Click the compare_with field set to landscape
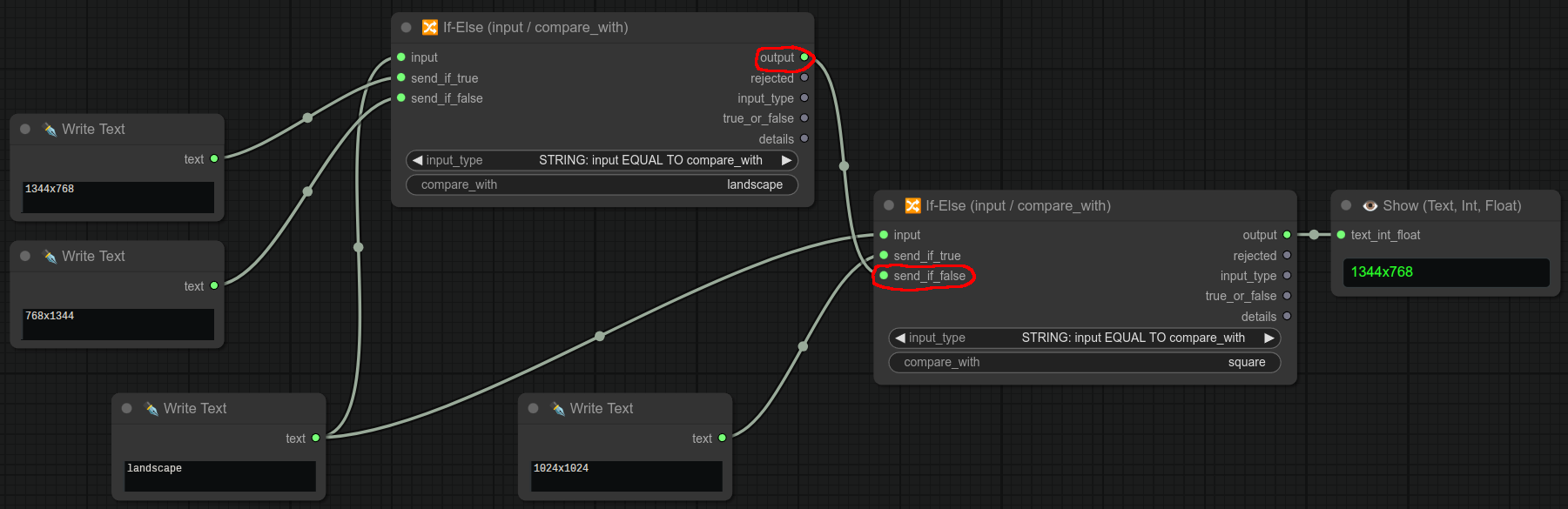 (602, 184)
